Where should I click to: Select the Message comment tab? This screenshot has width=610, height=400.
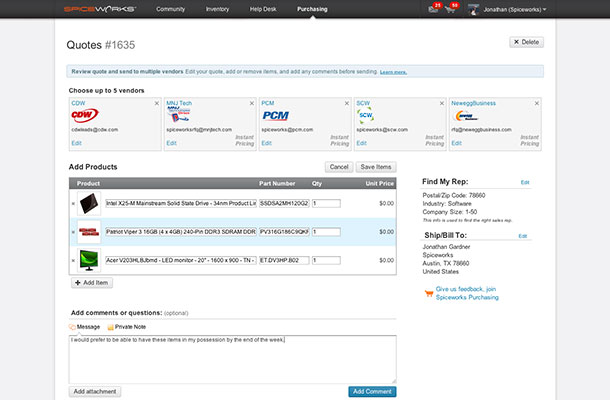point(84,327)
